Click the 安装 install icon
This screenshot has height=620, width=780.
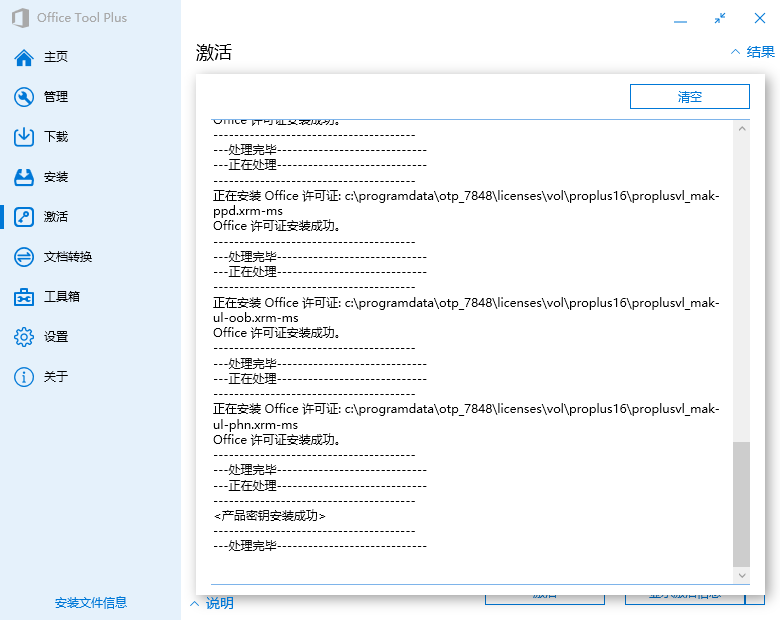24,177
